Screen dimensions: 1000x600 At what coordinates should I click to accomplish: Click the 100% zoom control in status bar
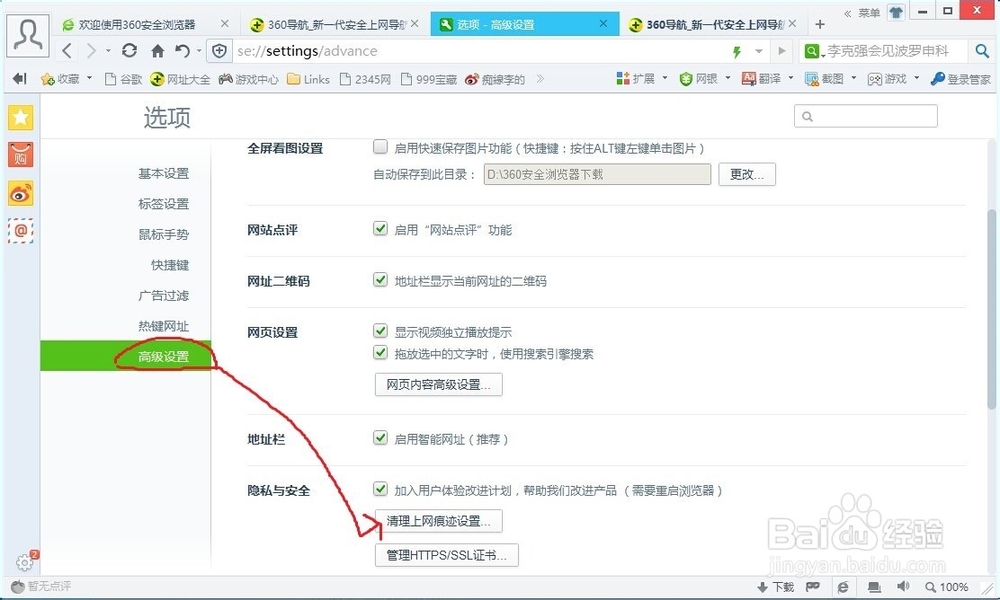(946, 587)
